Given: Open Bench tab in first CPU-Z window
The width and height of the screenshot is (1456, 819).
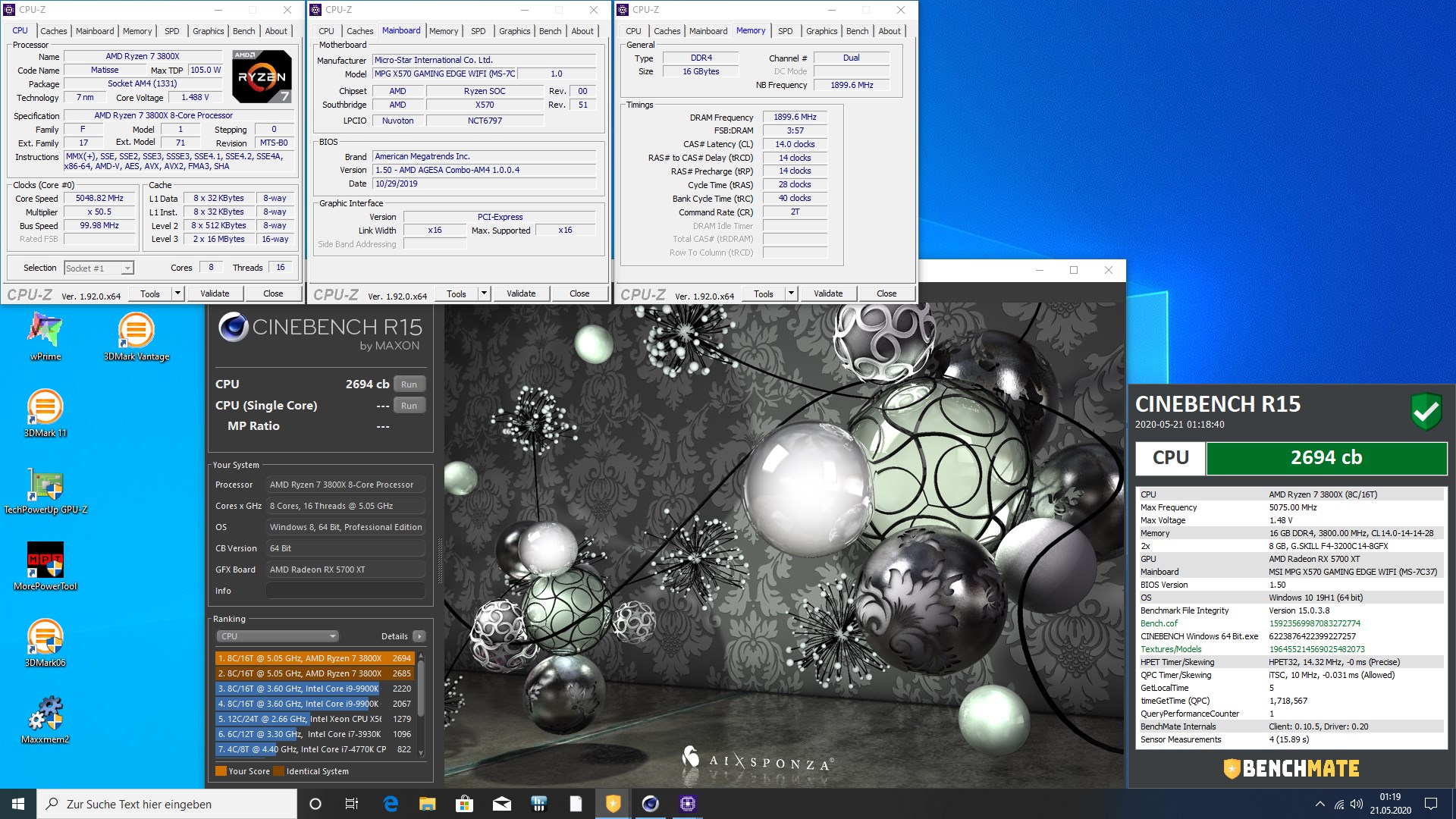Looking at the screenshot, I should click(243, 31).
